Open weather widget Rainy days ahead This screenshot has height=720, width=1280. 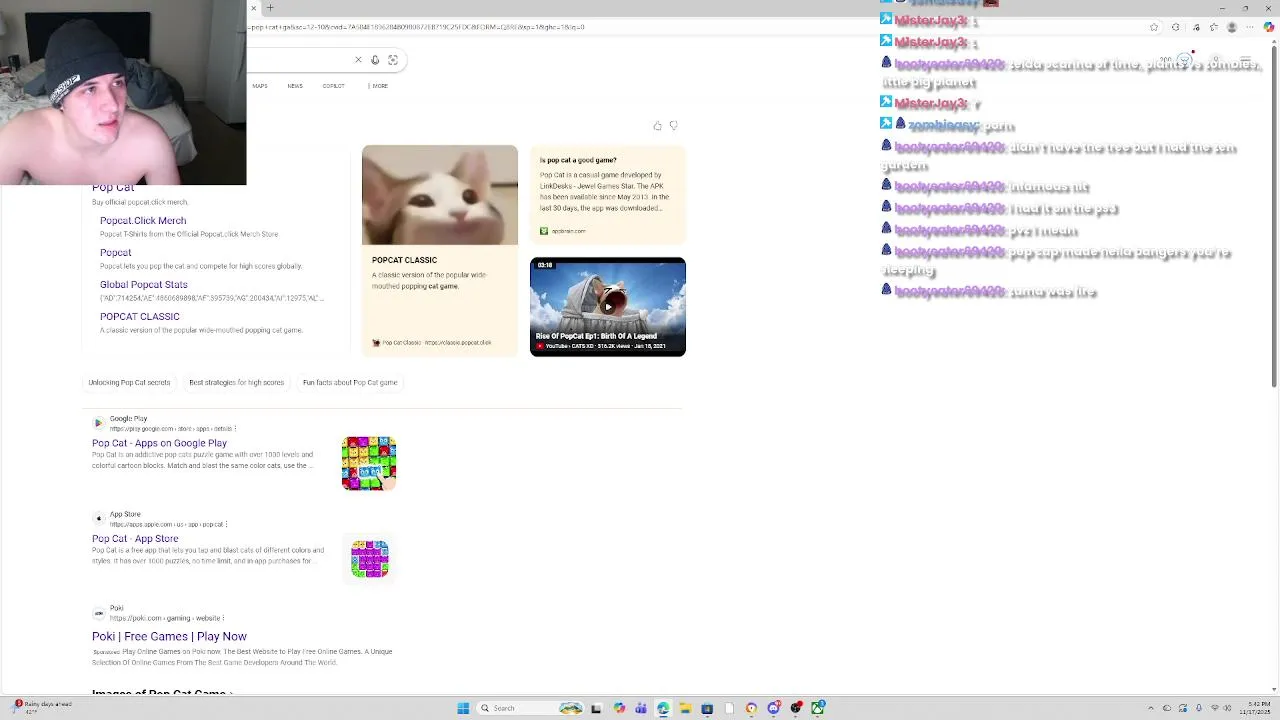(x=42, y=707)
